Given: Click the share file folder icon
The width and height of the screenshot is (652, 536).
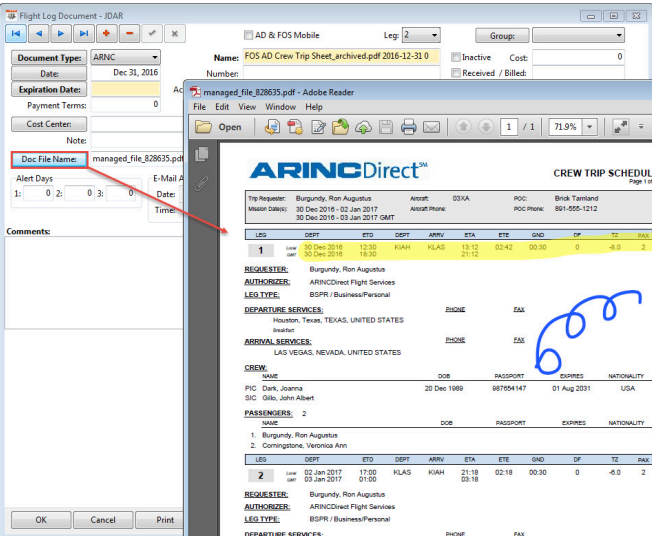Looking at the screenshot, I should point(341,127).
